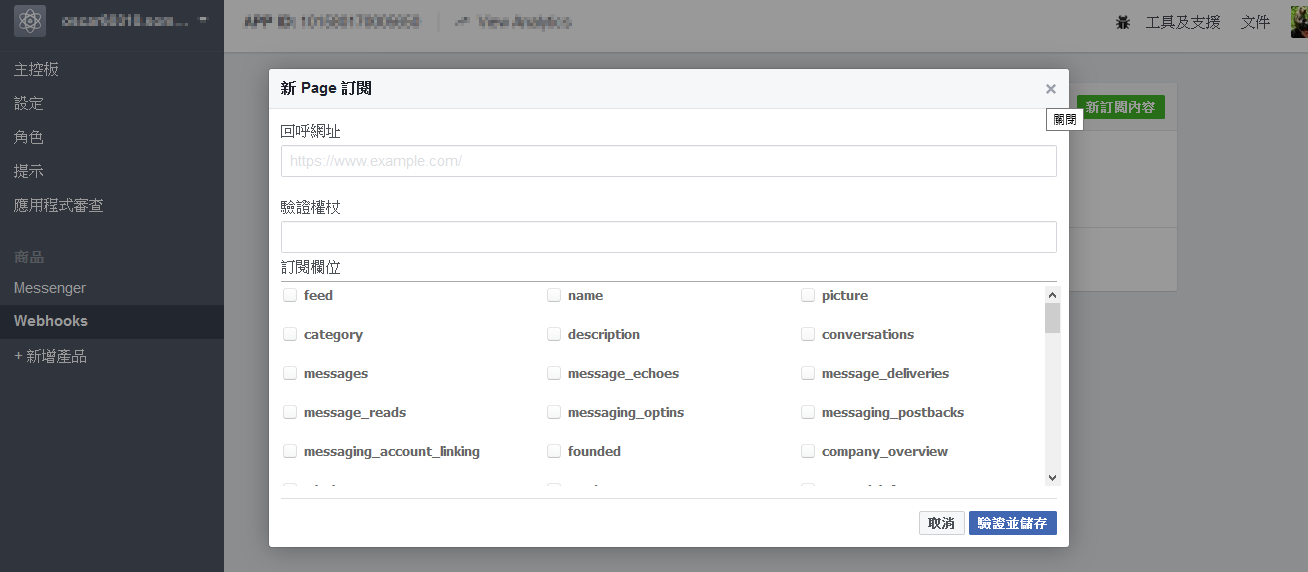Click the View Analytics chart icon
Image resolution: width=1308 pixels, height=572 pixels.
(x=463, y=22)
